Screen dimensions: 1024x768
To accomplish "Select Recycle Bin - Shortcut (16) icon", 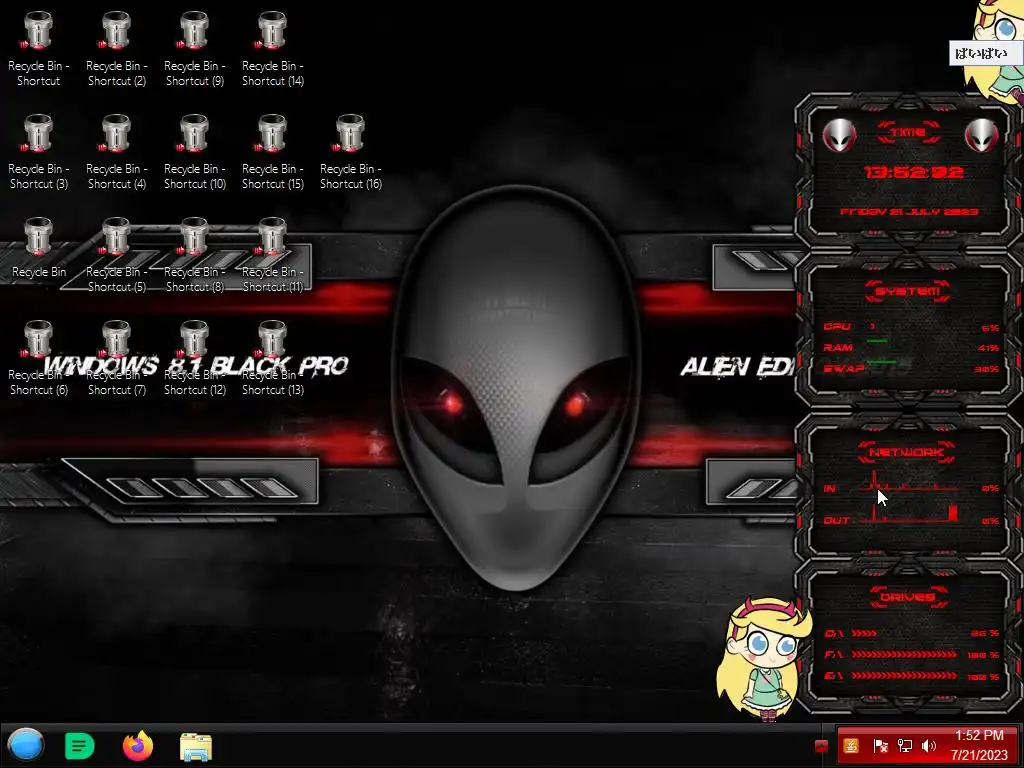I will click(x=351, y=152).
